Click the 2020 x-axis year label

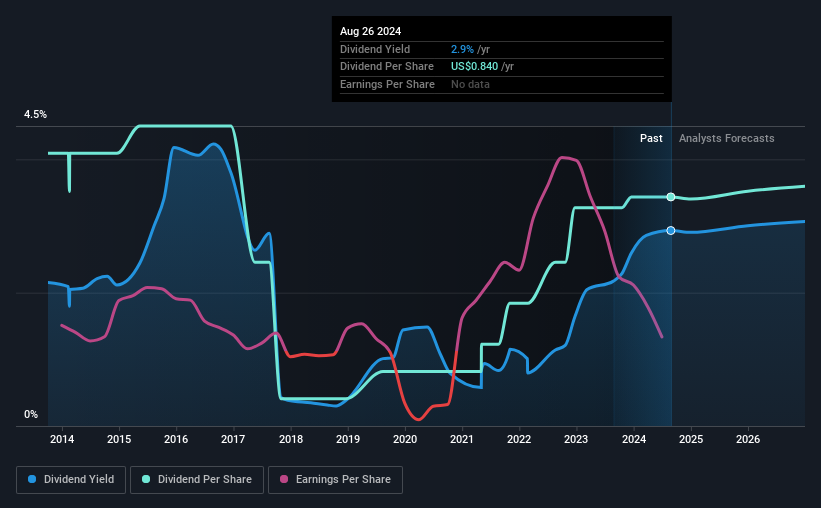tap(405, 439)
